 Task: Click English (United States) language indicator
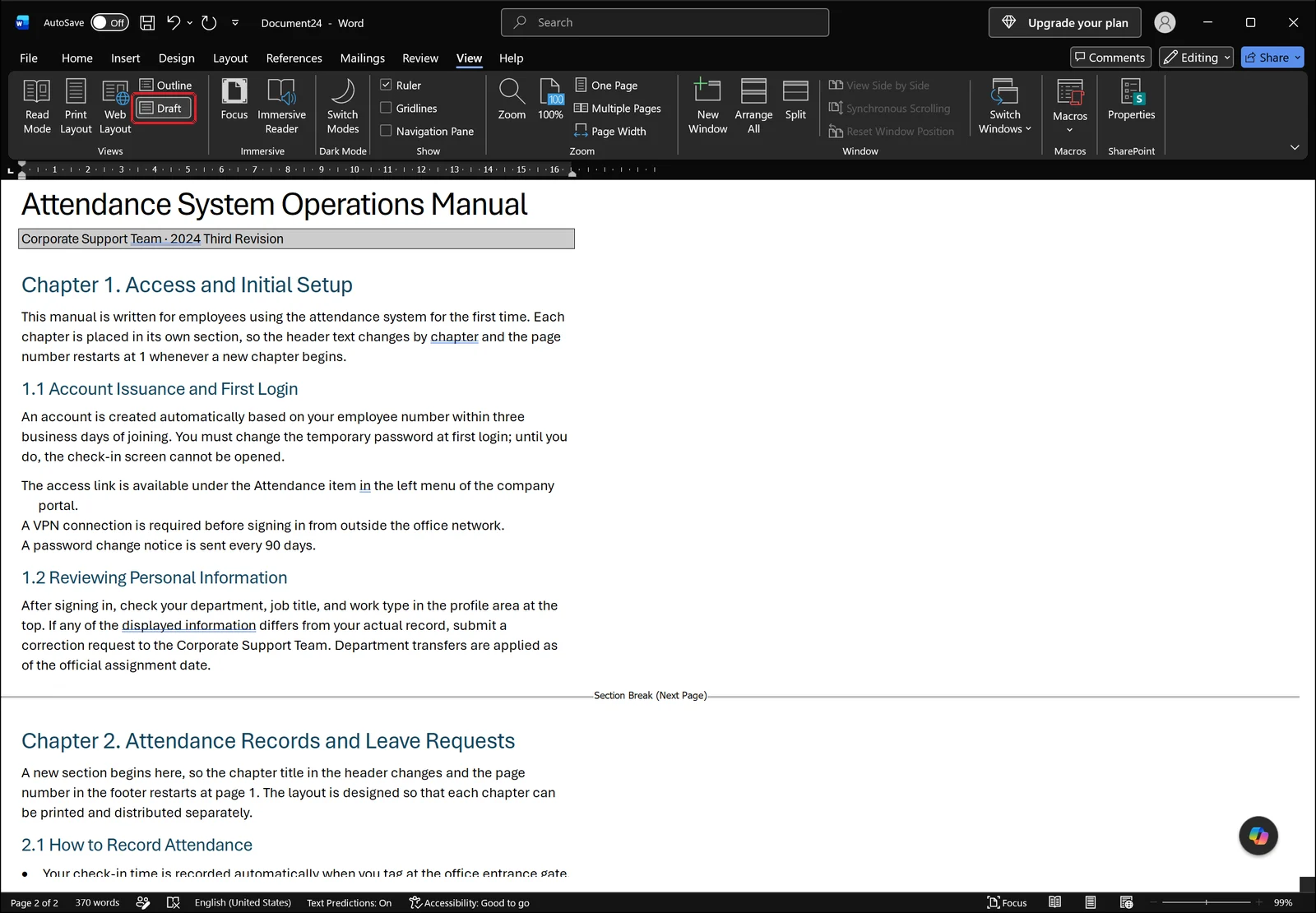(243, 902)
